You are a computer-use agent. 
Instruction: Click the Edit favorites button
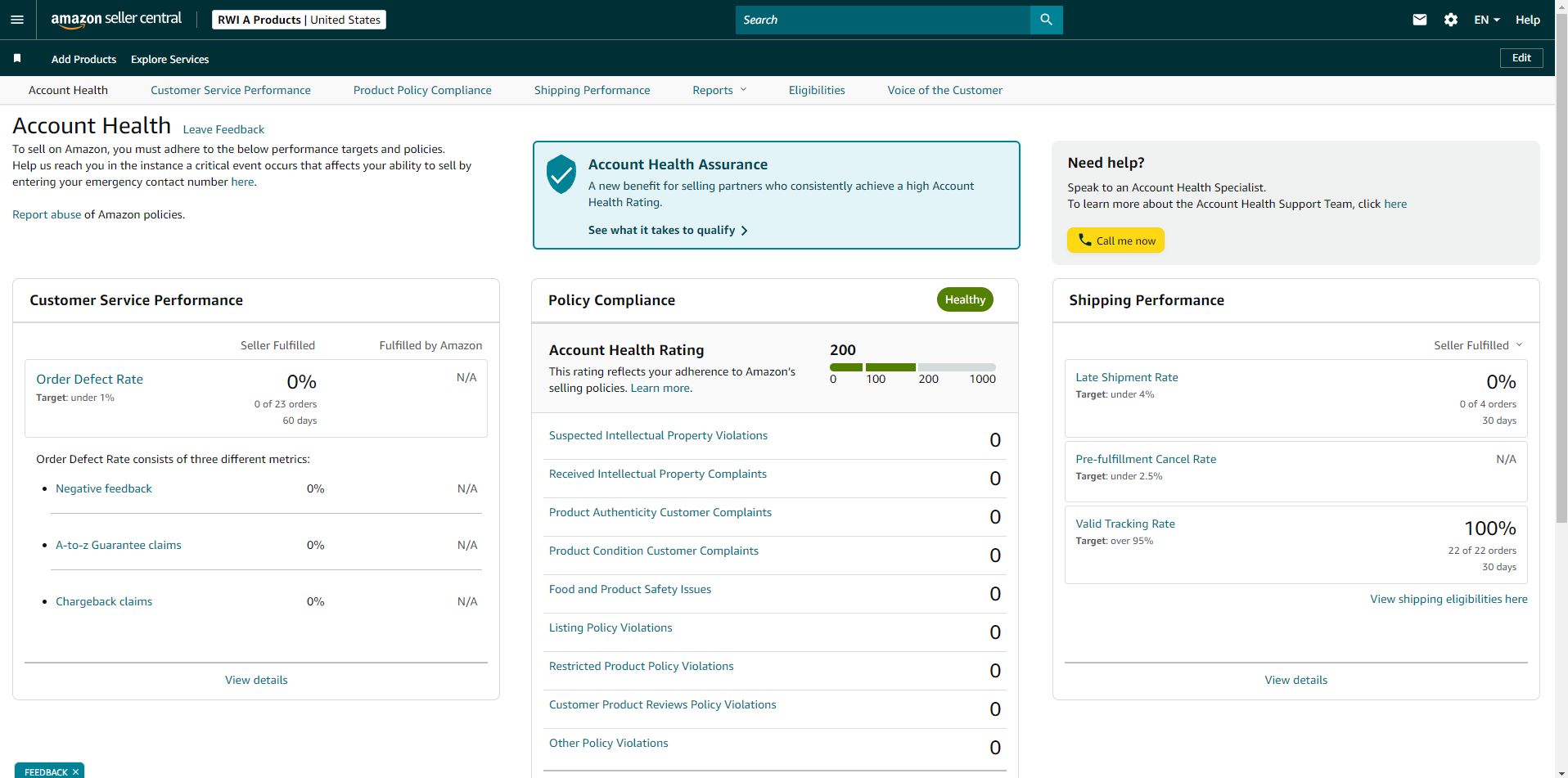[x=1521, y=58]
